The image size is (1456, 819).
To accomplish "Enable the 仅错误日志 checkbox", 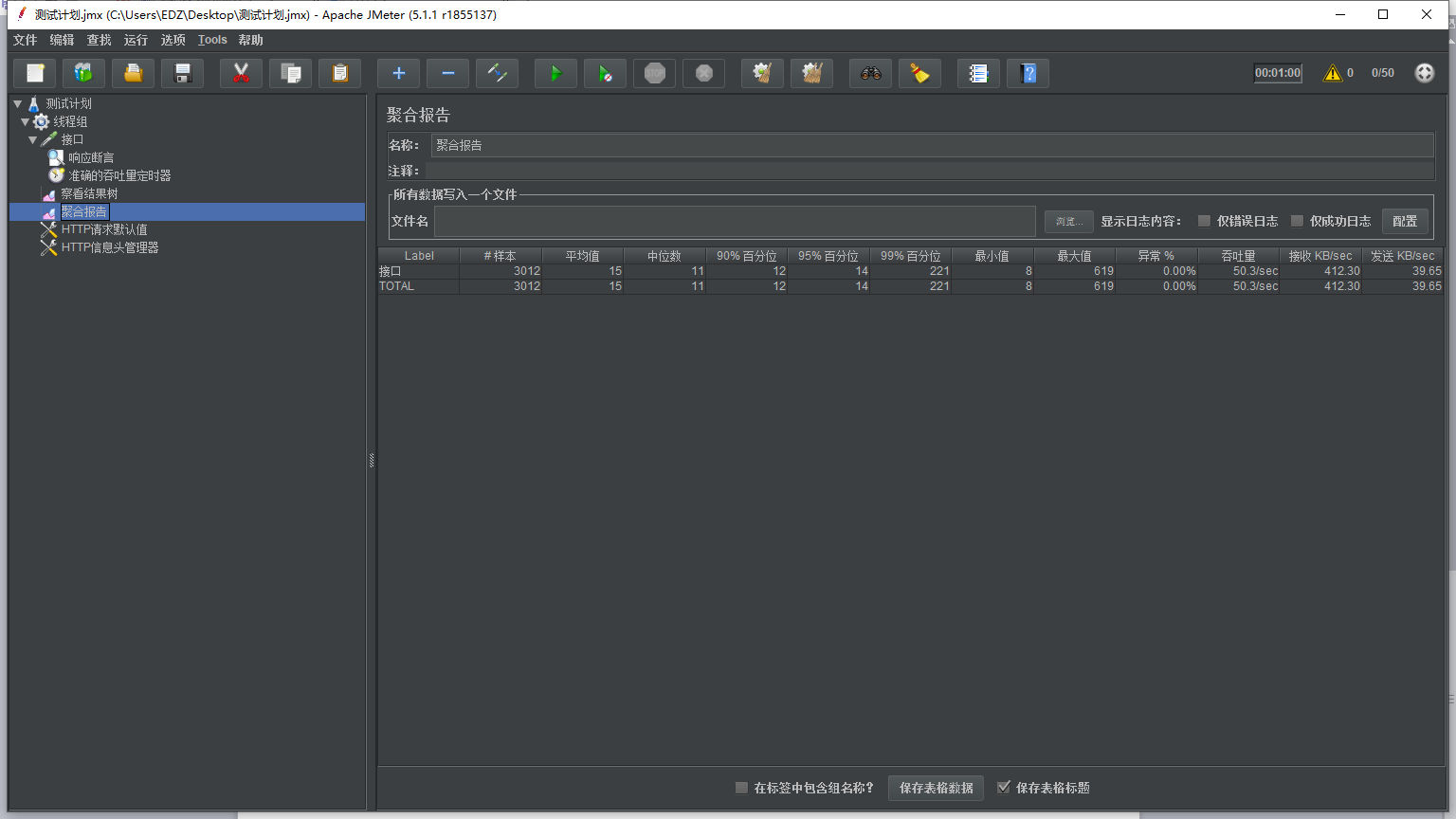I will [1204, 221].
